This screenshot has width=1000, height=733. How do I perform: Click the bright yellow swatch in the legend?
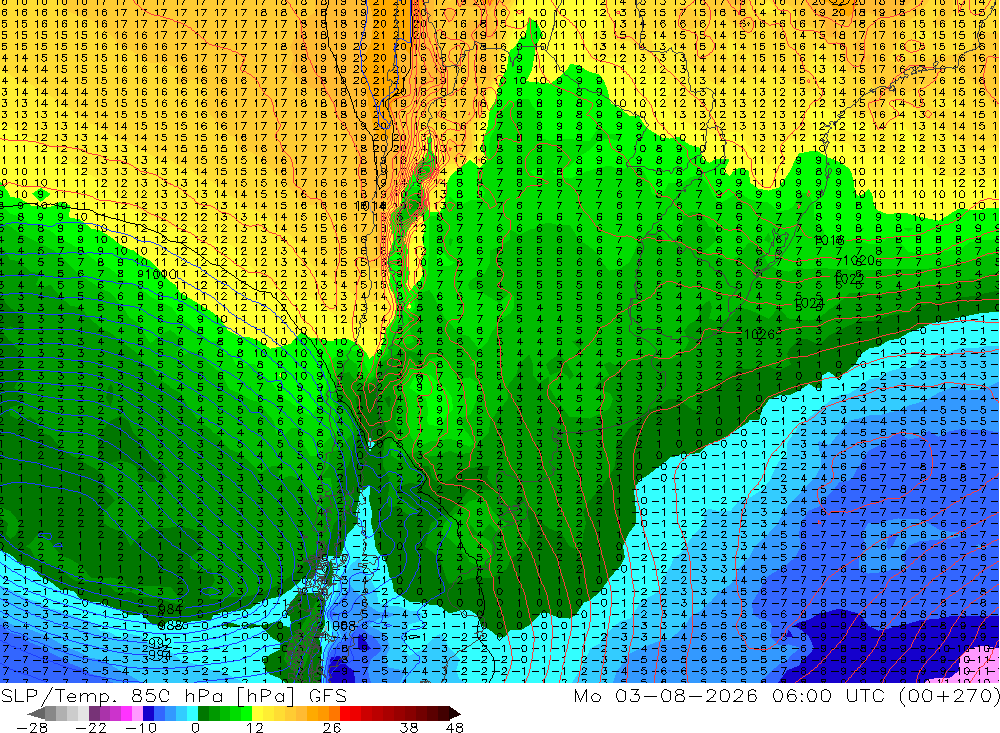coord(258,713)
